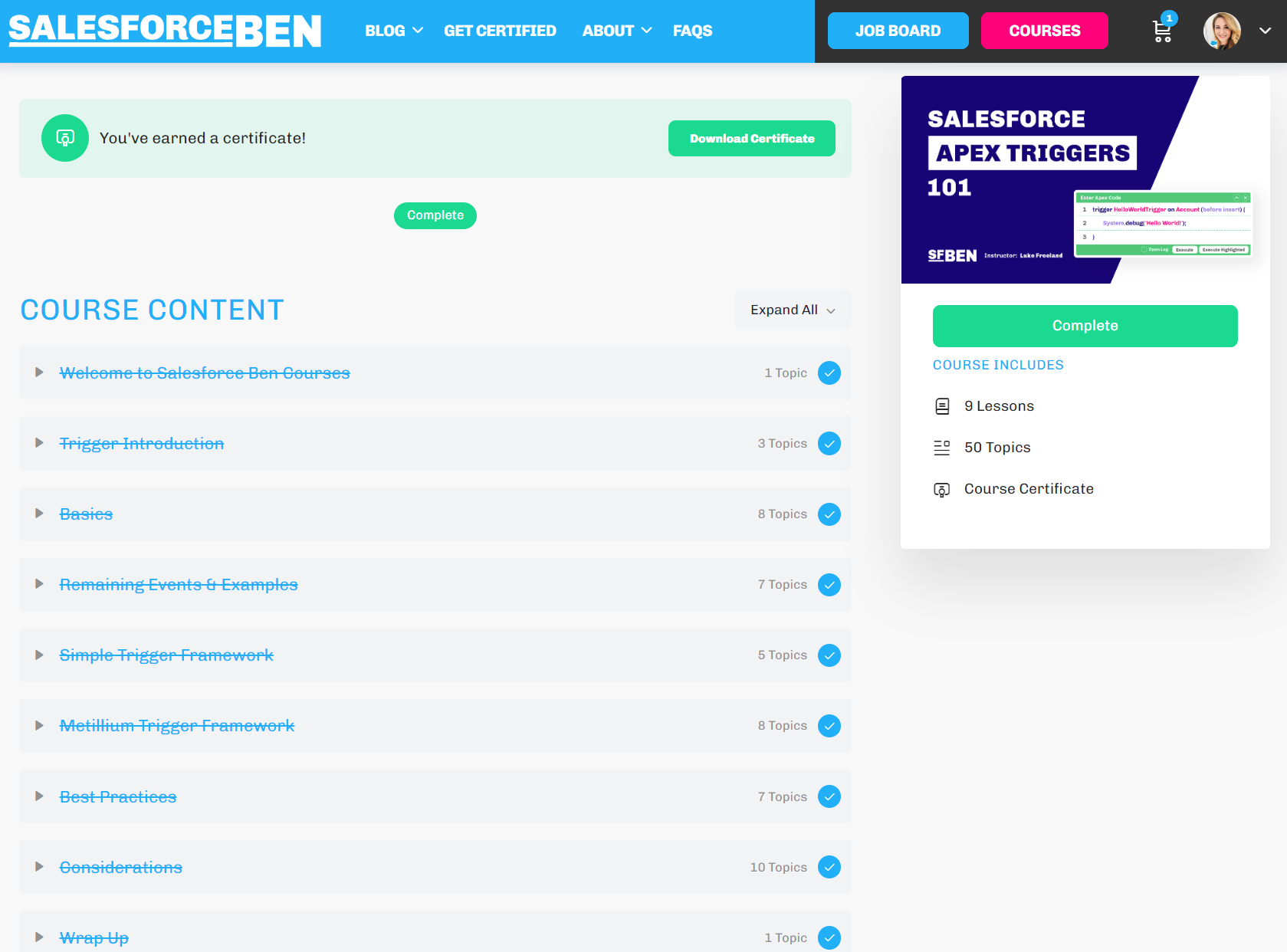Click the 50 Topics list icon
Viewport: 1287px width, 952px height.
(942, 447)
